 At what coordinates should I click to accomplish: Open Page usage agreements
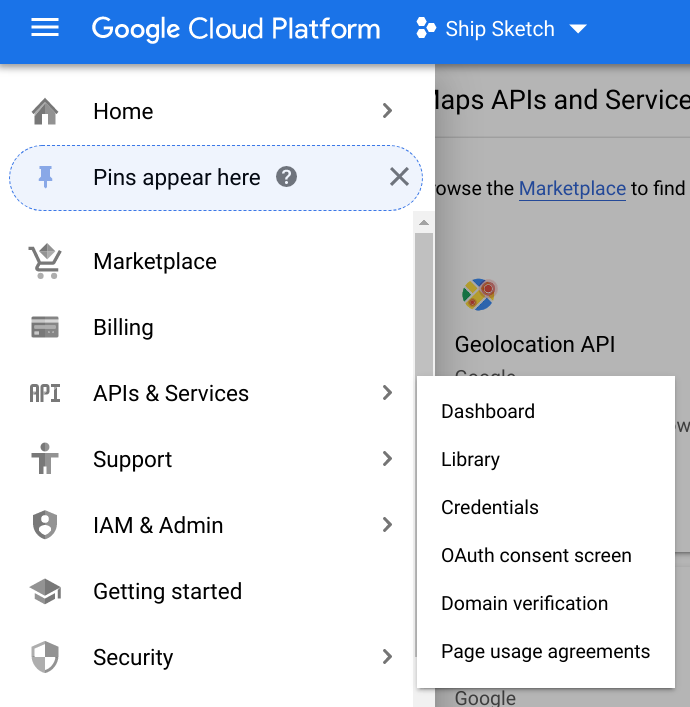546,652
